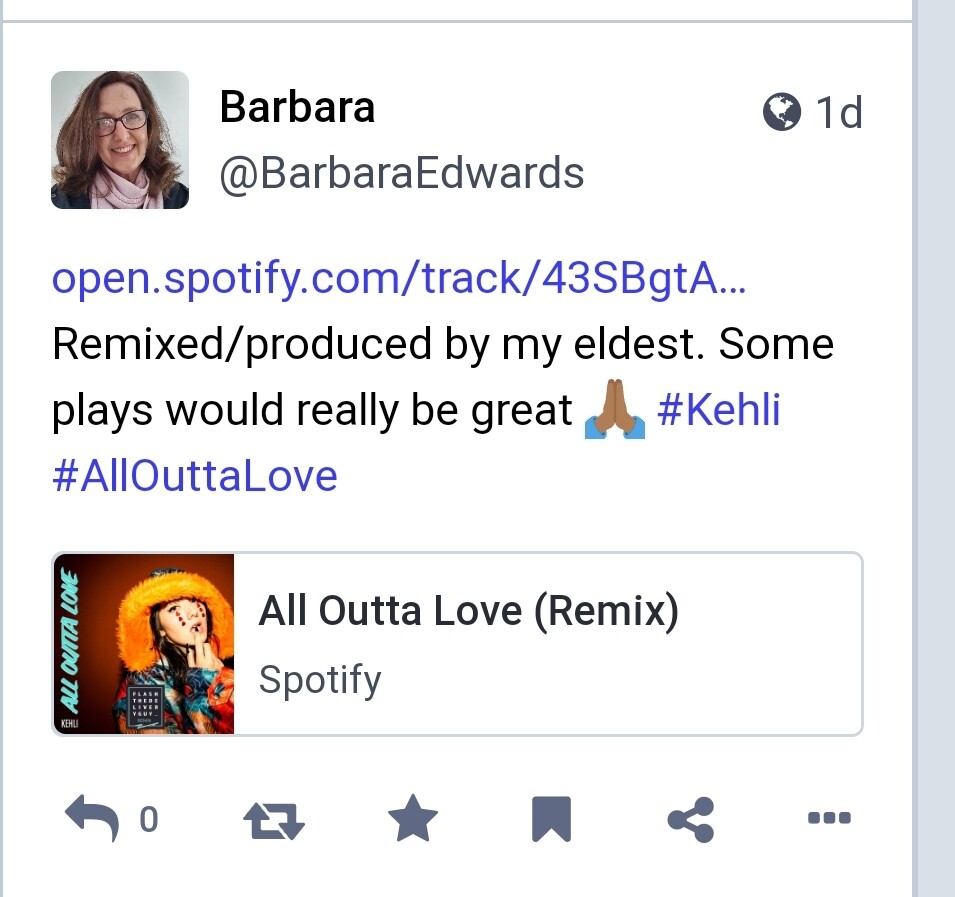Click the globe public-visibility icon
Viewport: 955px width, 897px height.
(782, 112)
